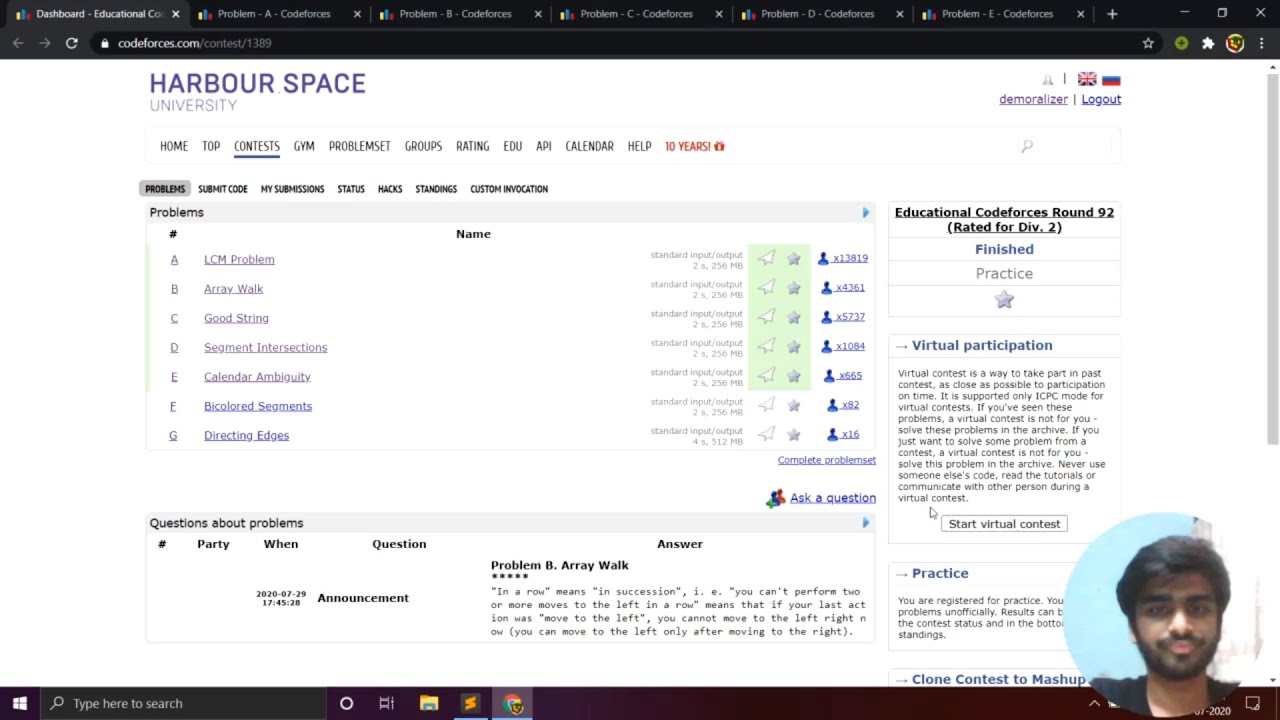Open Windows Start menu
This screenshot has height=720, width=1280.
click(x=20, y=703)
